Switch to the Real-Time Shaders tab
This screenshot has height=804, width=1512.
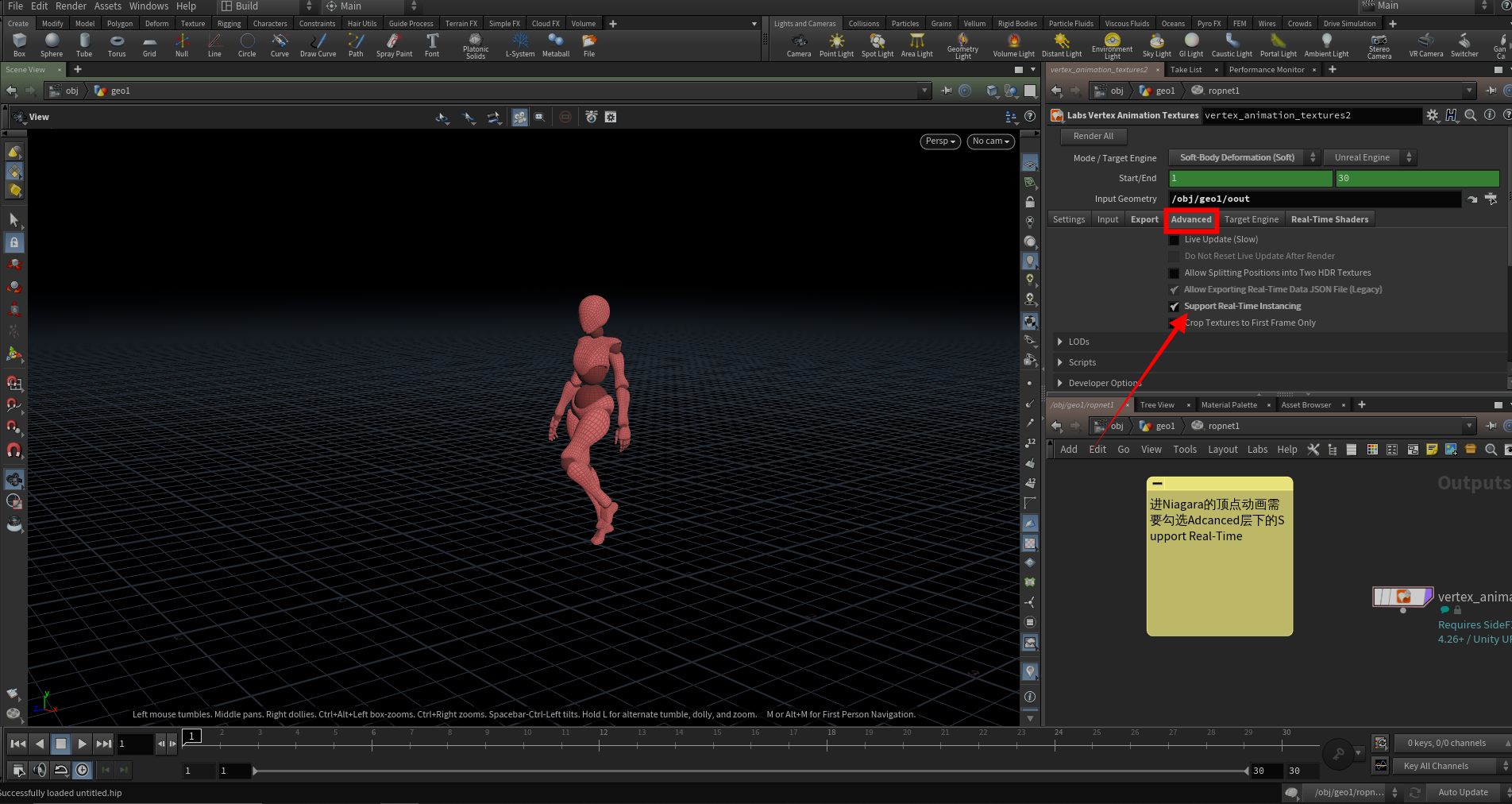pos(1329,219)
